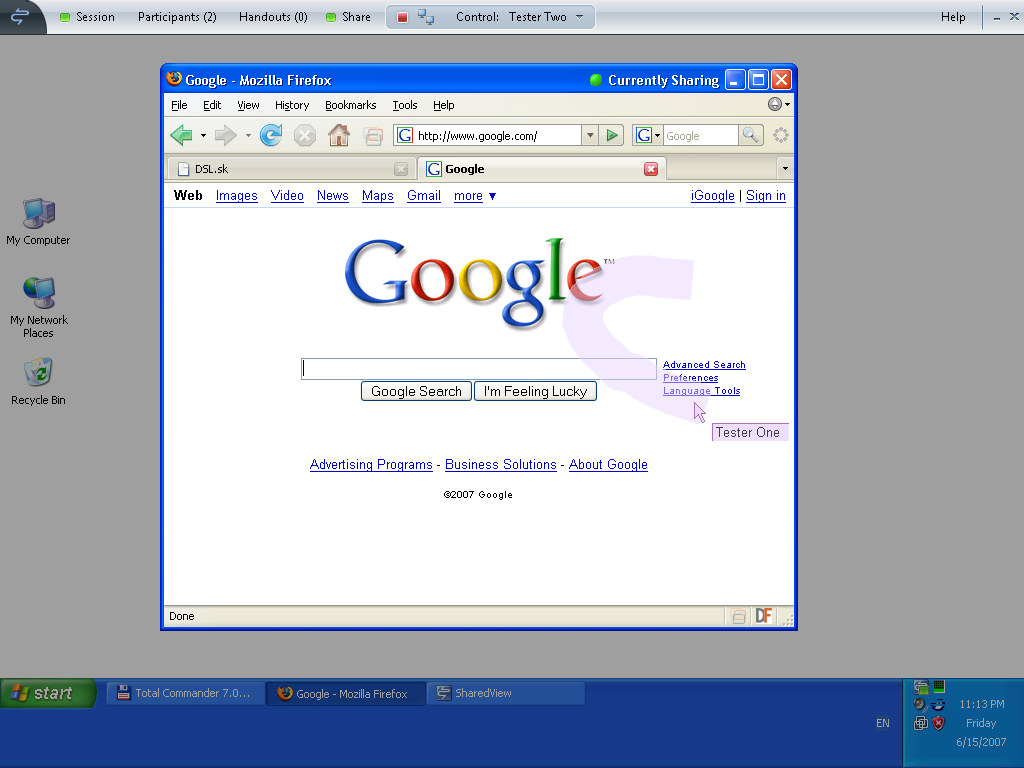Switch to SharedView in taskbar
Image resolution: width=1024 pixels, height=768 pixels.
click(506, 694)
